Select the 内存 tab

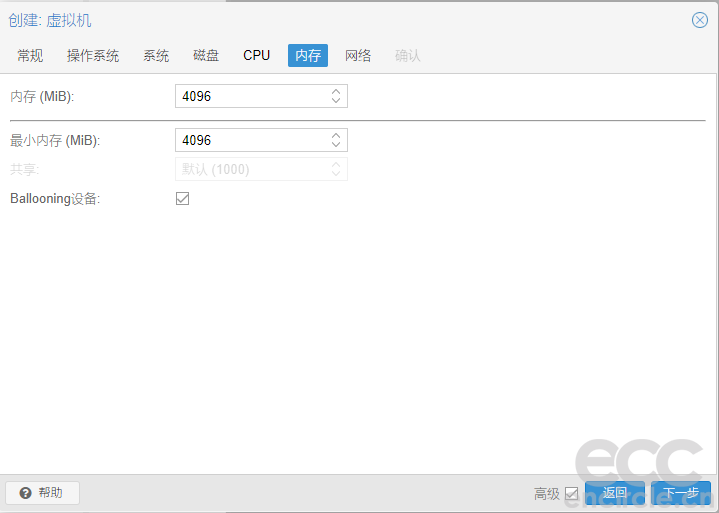(x=308, y=55)
